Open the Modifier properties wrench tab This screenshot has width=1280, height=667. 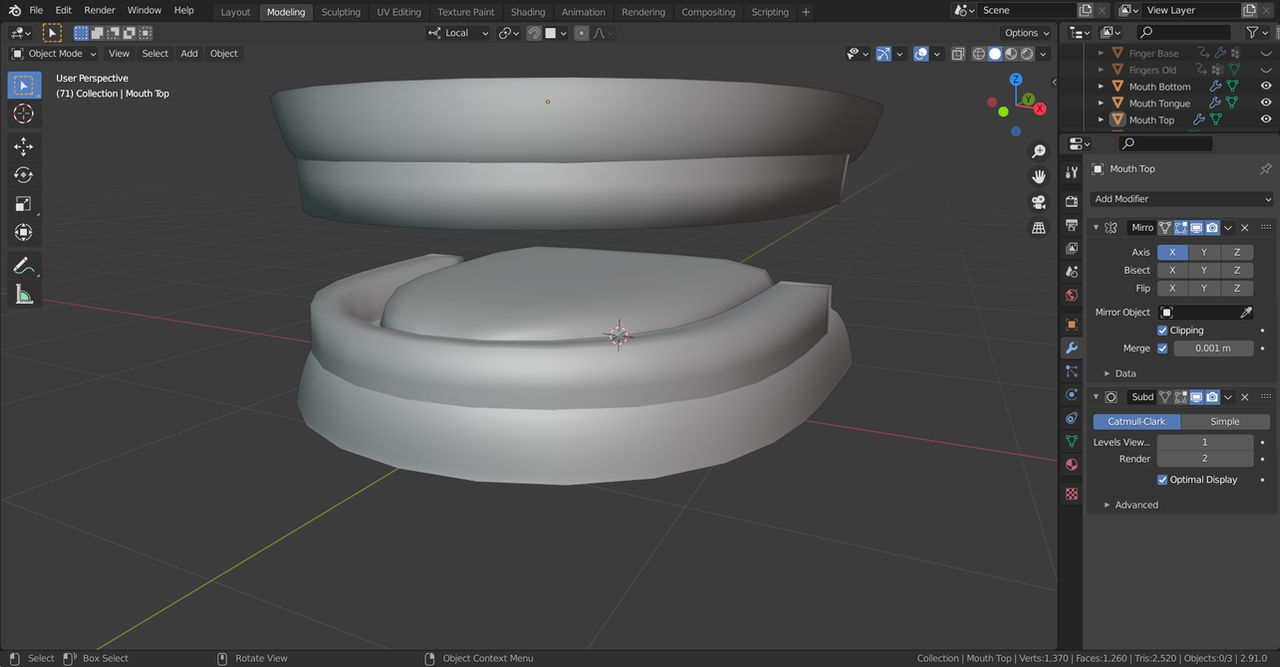pyautogui.click(x=1071, y=348)
